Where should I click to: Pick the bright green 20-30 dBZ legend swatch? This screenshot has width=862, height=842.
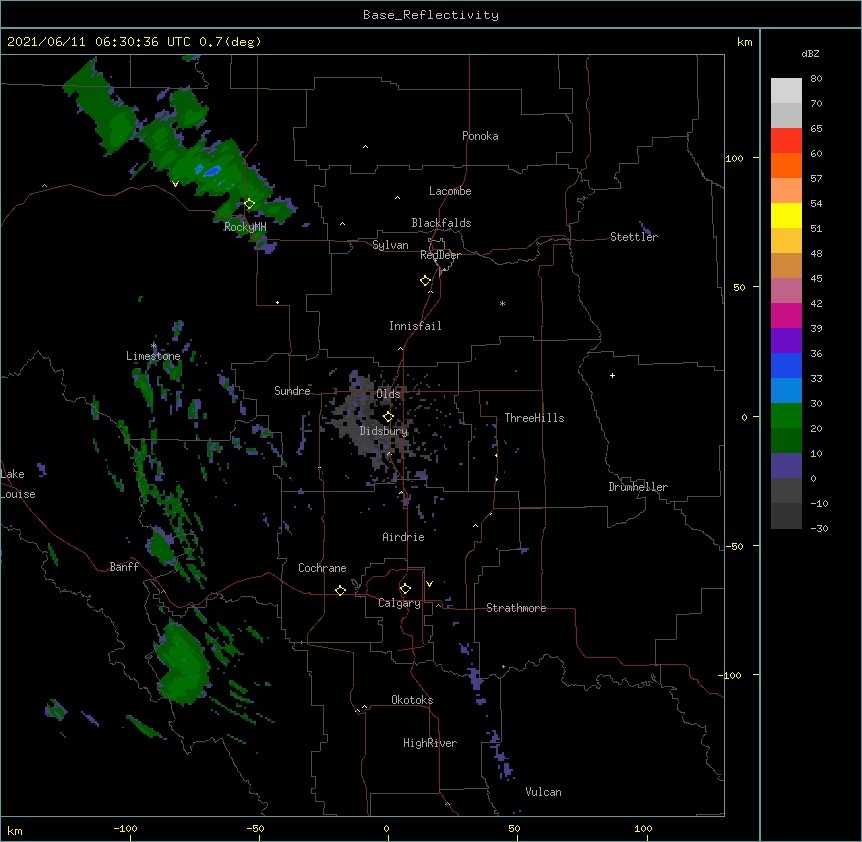[x=786, y=416]
